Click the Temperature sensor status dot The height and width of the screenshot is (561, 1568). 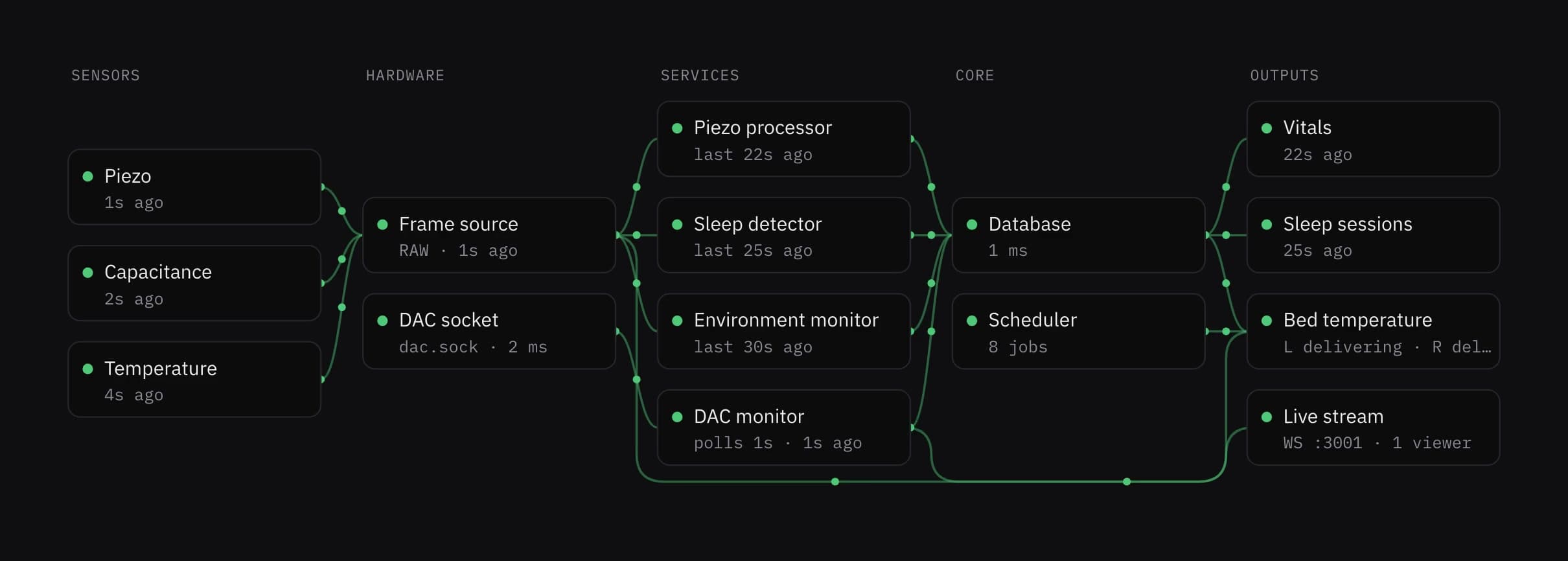point(88,369)
